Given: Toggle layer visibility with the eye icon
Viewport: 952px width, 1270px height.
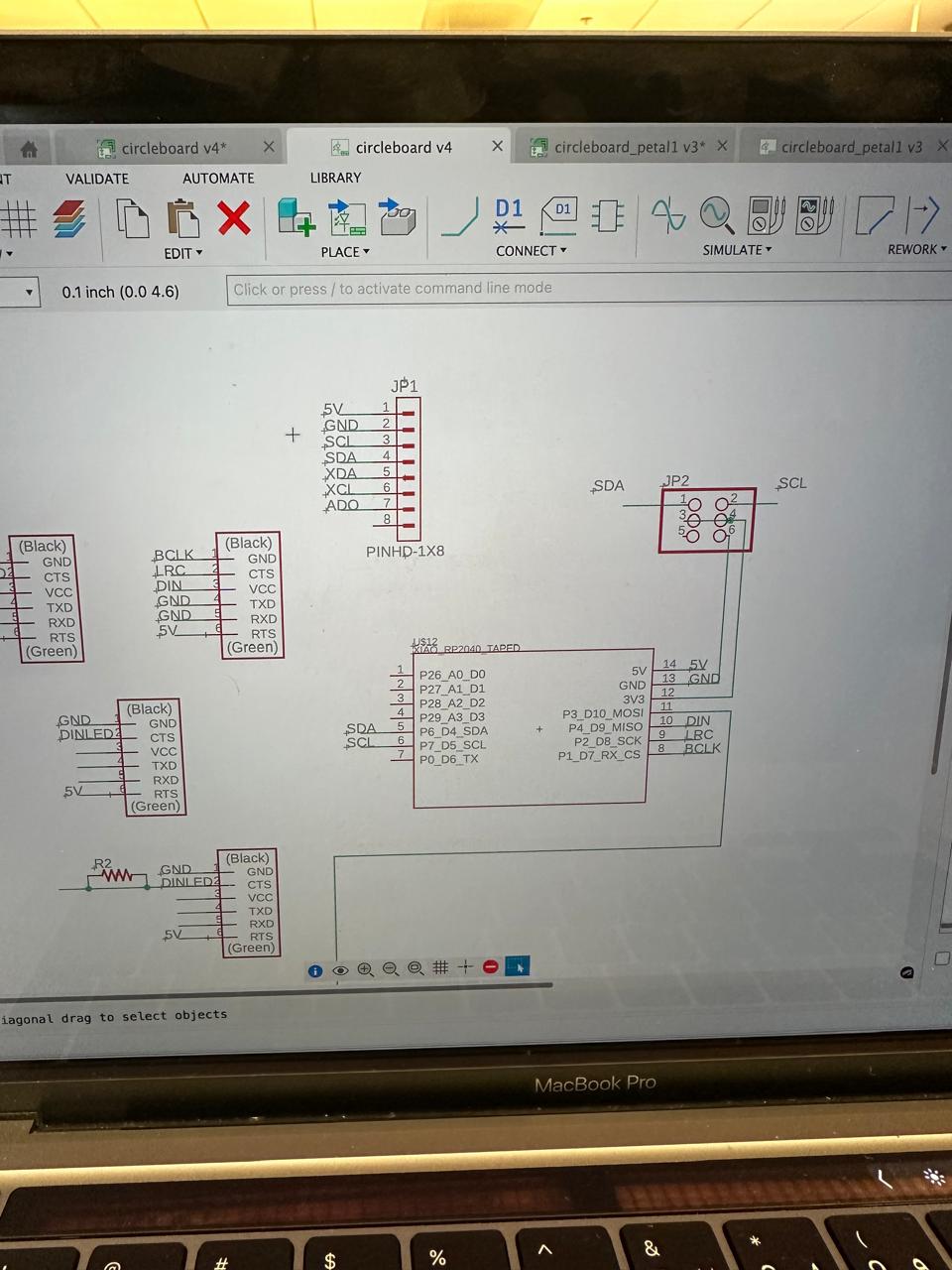Looking at the screenshot, I should click(340, 969).
